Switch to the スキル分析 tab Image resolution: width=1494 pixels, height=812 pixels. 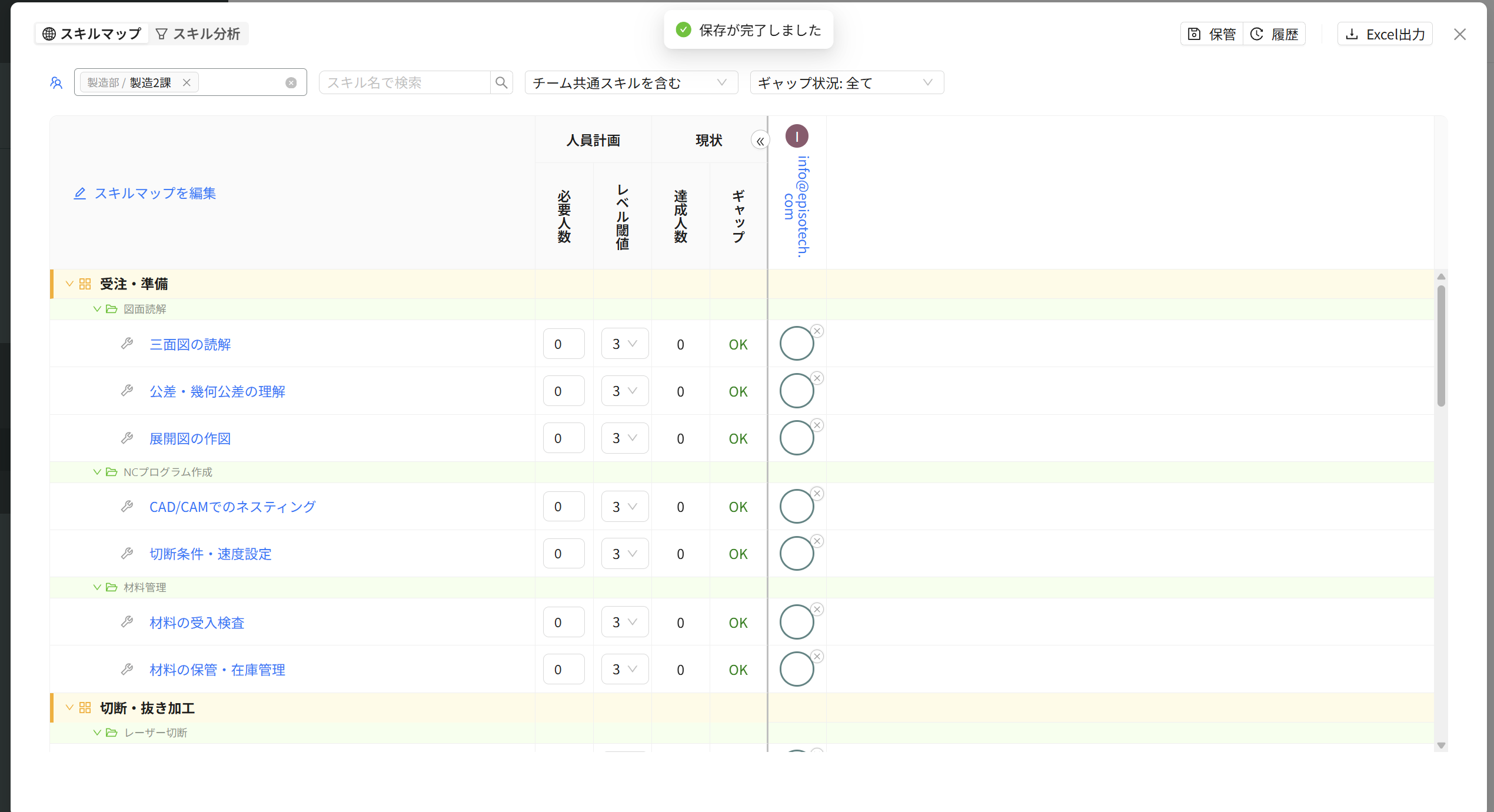point(198,34)
